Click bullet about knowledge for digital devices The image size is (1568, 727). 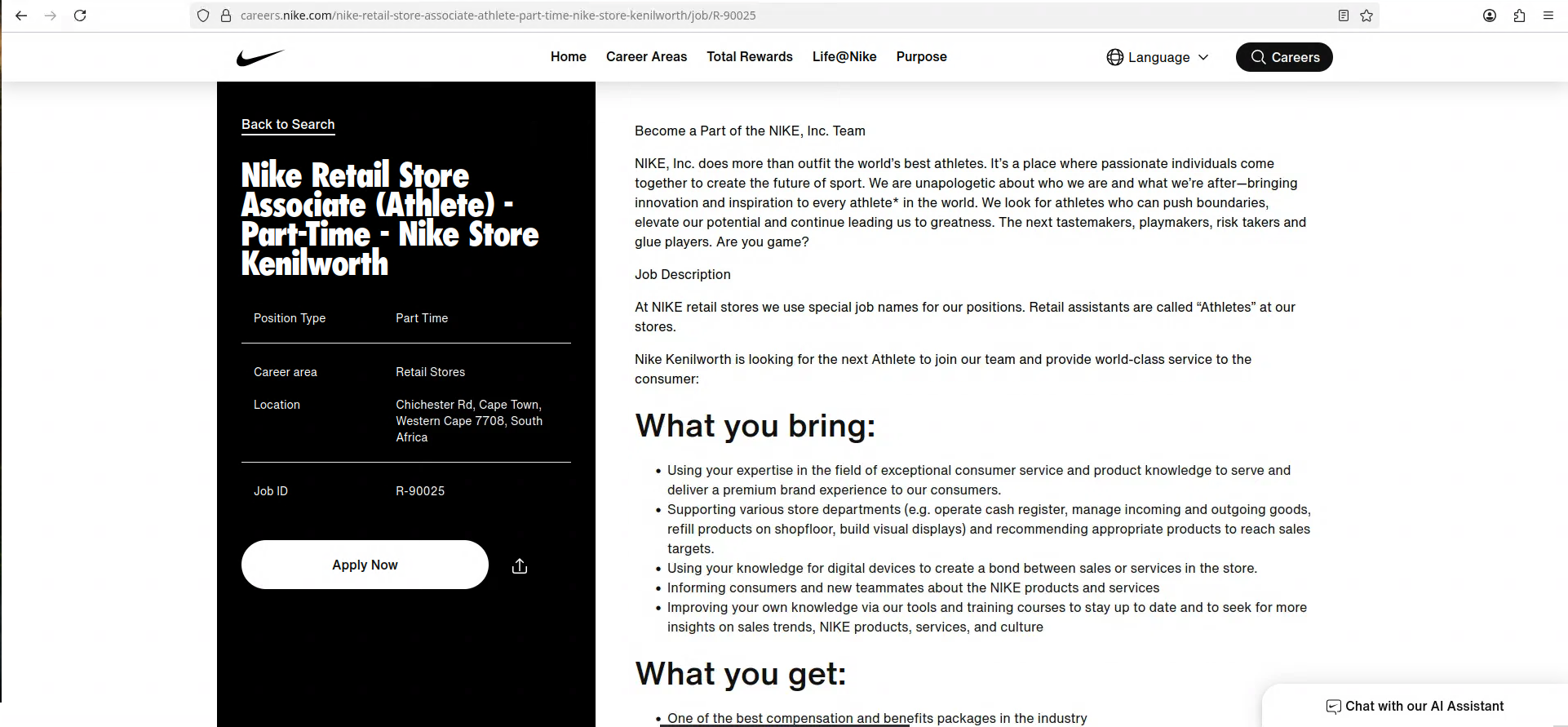click(962, 568)
